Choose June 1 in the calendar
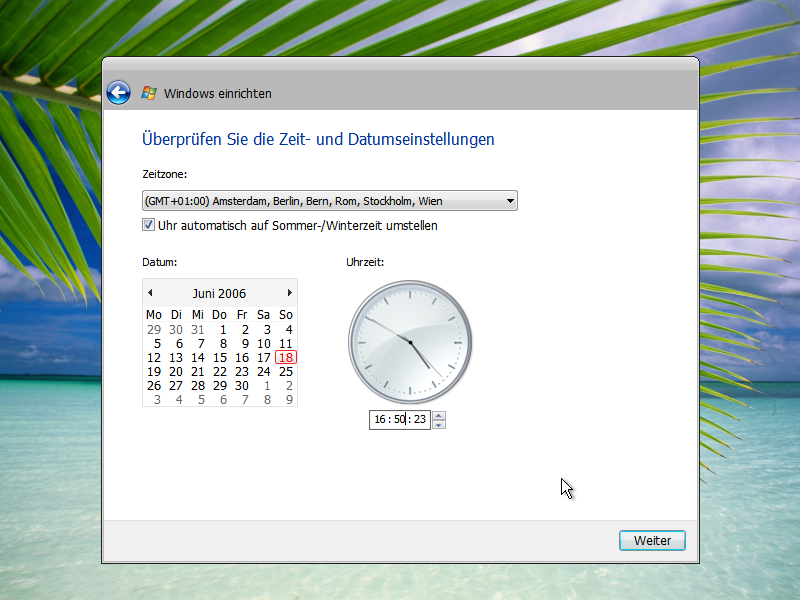Screen dimensions: 800x600 point(222,330)
